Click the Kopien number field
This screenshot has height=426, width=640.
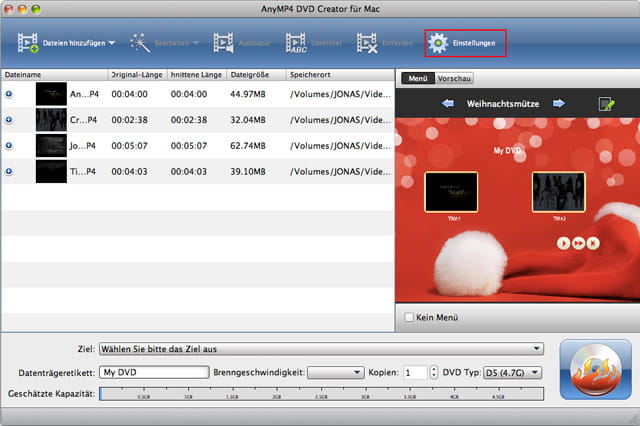pos(416,372)
